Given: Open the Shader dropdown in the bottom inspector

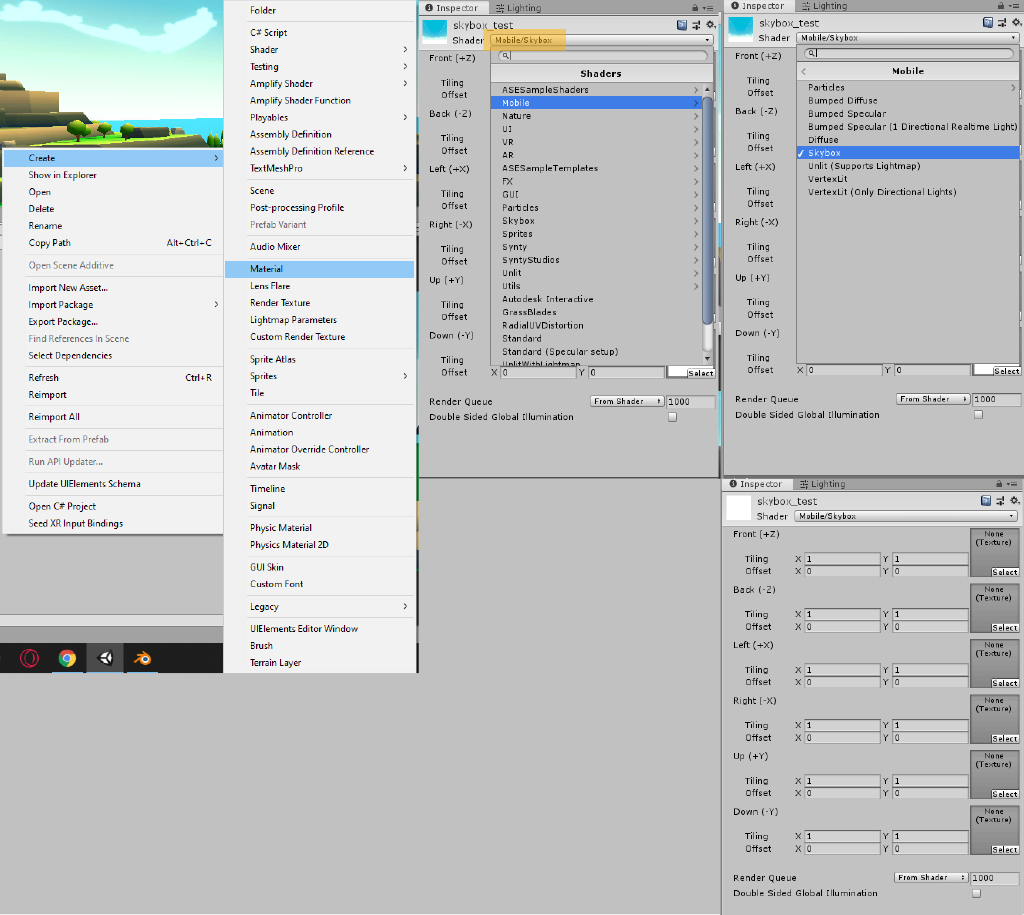Looking at the screenshot, I should (905, 516).
